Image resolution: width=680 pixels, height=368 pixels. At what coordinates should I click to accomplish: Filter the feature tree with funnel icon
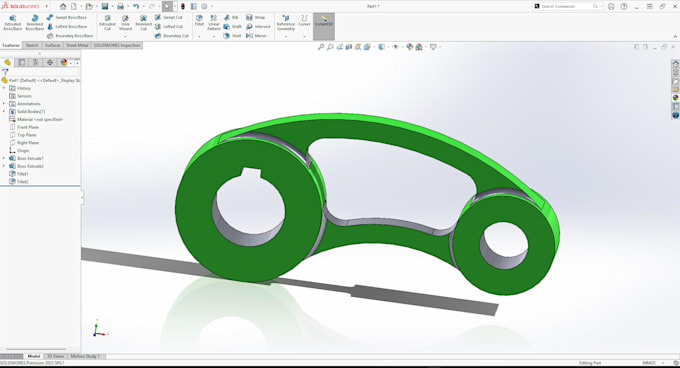[6, 72]
